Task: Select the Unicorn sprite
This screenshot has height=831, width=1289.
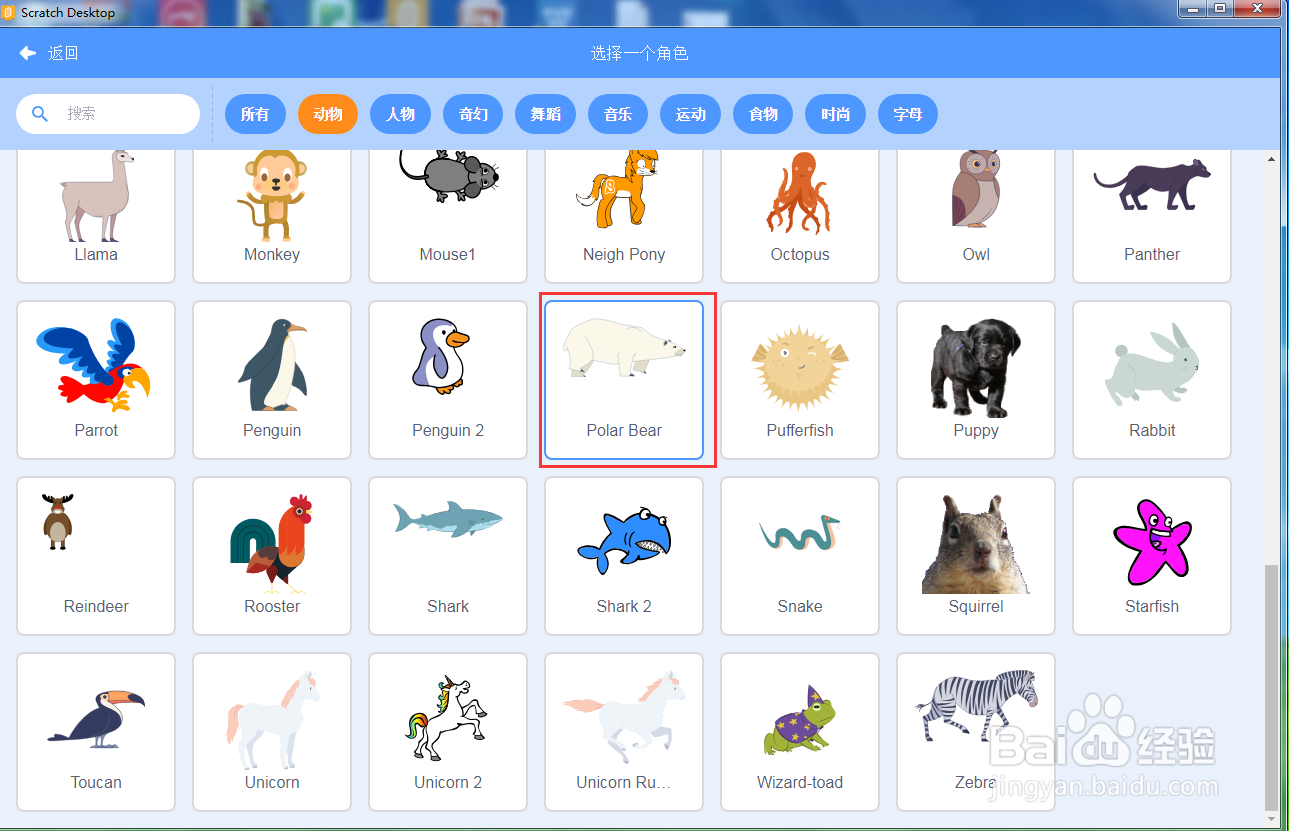Action: (x=272, y=732)
